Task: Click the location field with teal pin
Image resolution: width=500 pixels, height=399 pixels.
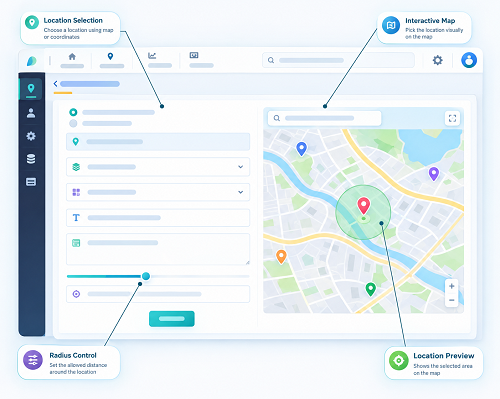Action: pos(158,142)
